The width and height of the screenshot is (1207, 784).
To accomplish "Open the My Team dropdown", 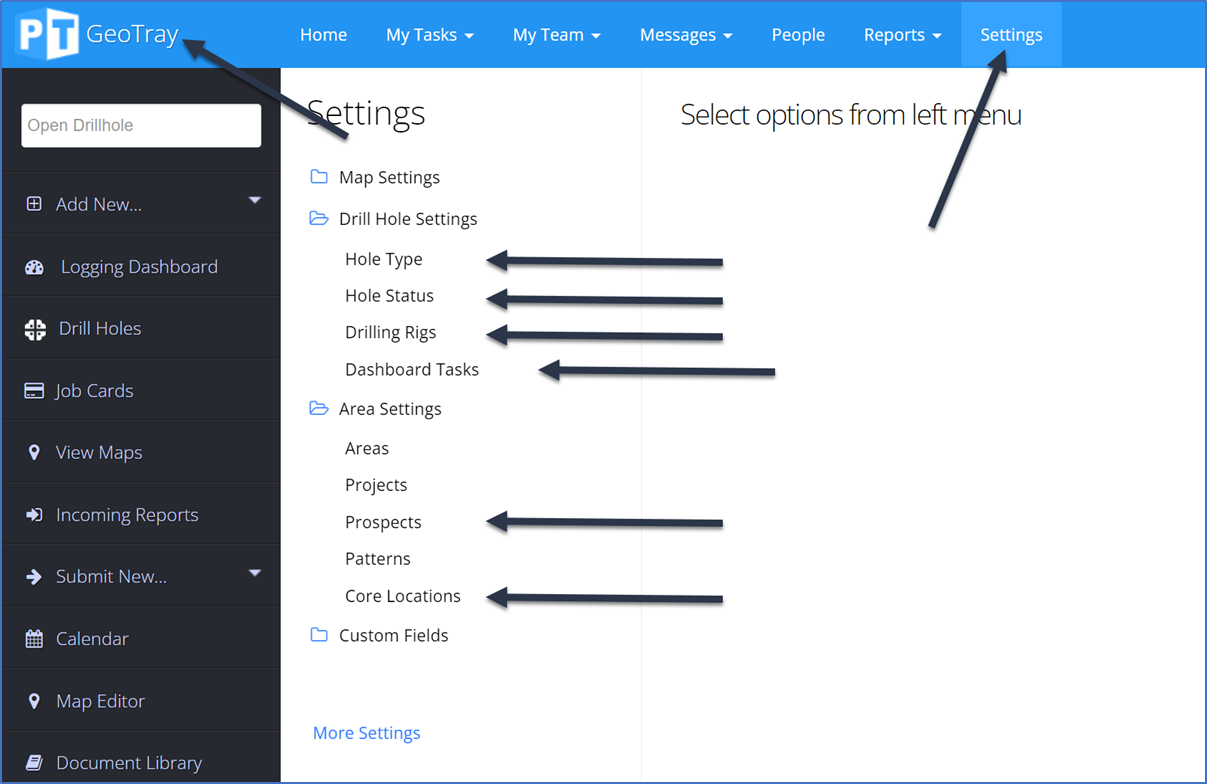I will click(x=556, y=34).
